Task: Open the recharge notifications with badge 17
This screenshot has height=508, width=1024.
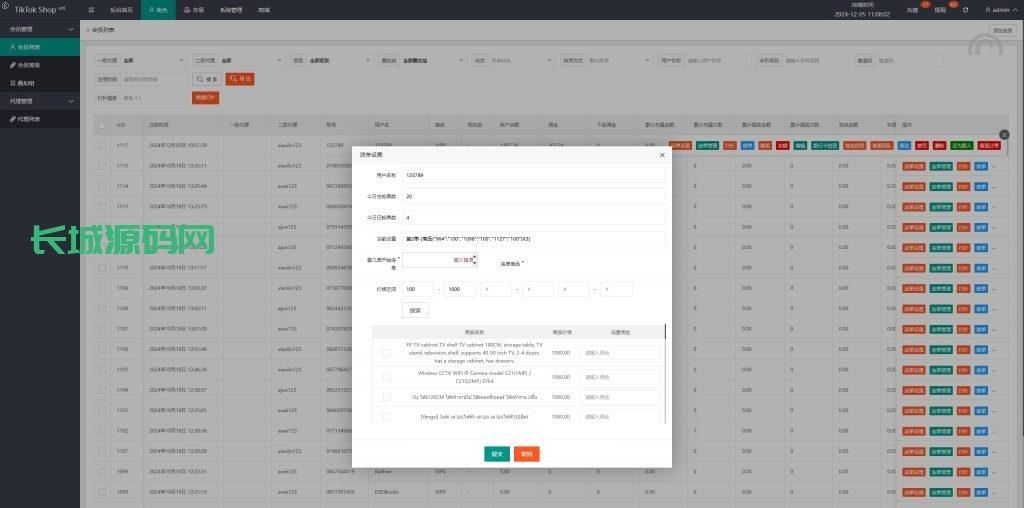Action: (x=912, y=10)
